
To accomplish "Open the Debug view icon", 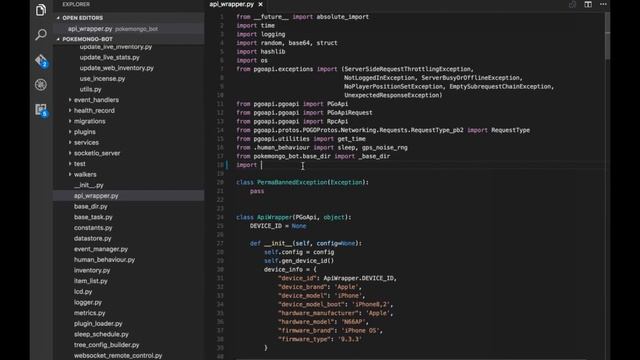I will [41, 85].
